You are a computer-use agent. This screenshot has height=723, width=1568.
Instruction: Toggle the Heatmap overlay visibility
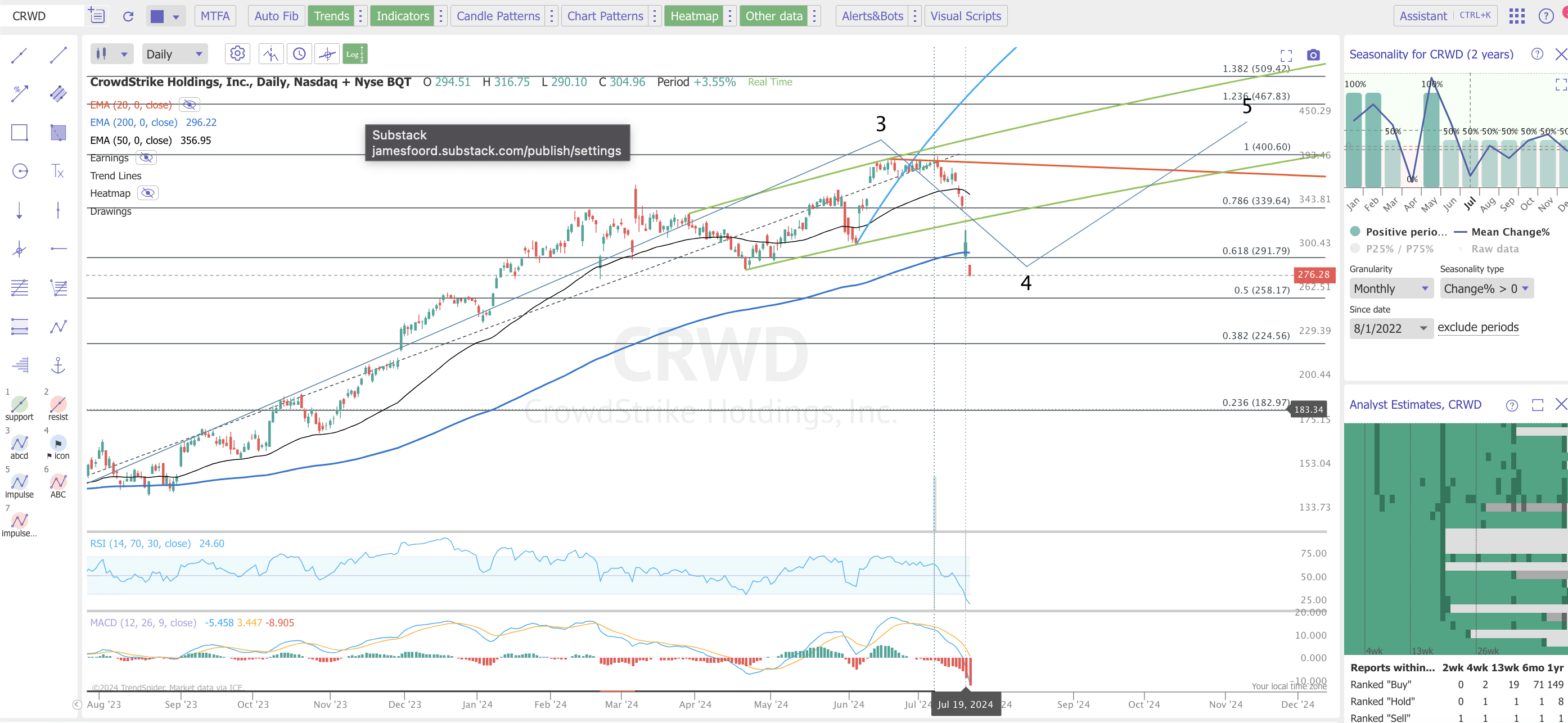[147, 193]
